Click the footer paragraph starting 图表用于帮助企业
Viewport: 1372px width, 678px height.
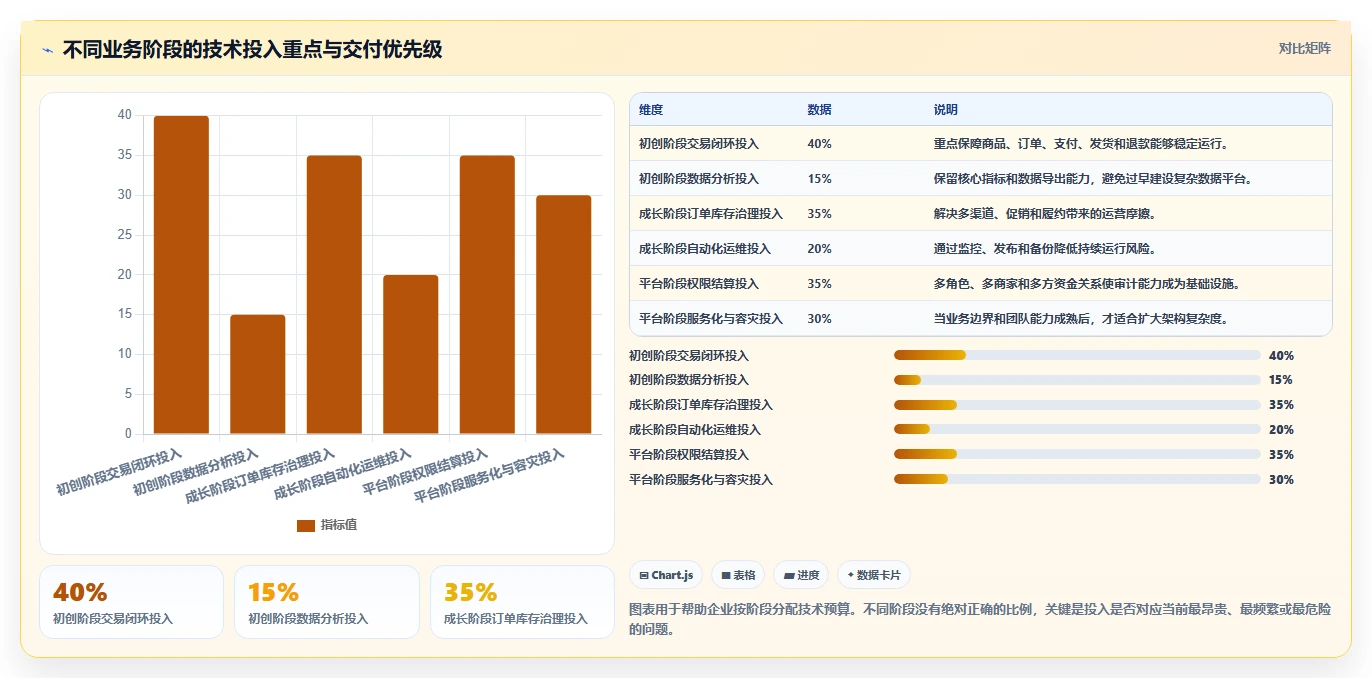[x=980, y=619]
